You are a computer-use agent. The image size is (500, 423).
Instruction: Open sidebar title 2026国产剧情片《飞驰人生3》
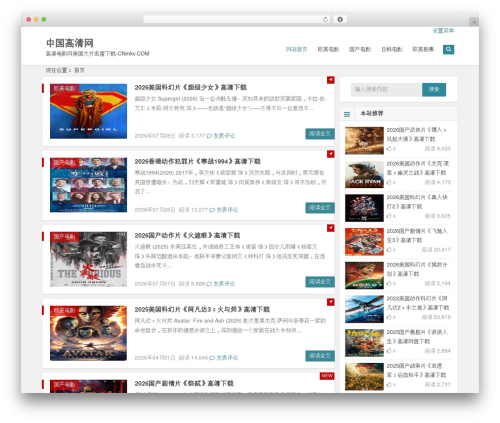click(417, 235)
